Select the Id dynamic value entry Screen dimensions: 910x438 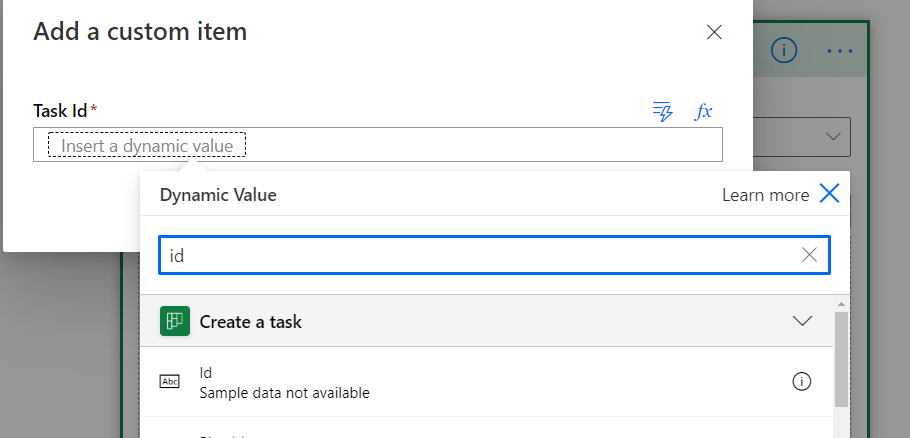pyautogui.click(x=284, y=382)
